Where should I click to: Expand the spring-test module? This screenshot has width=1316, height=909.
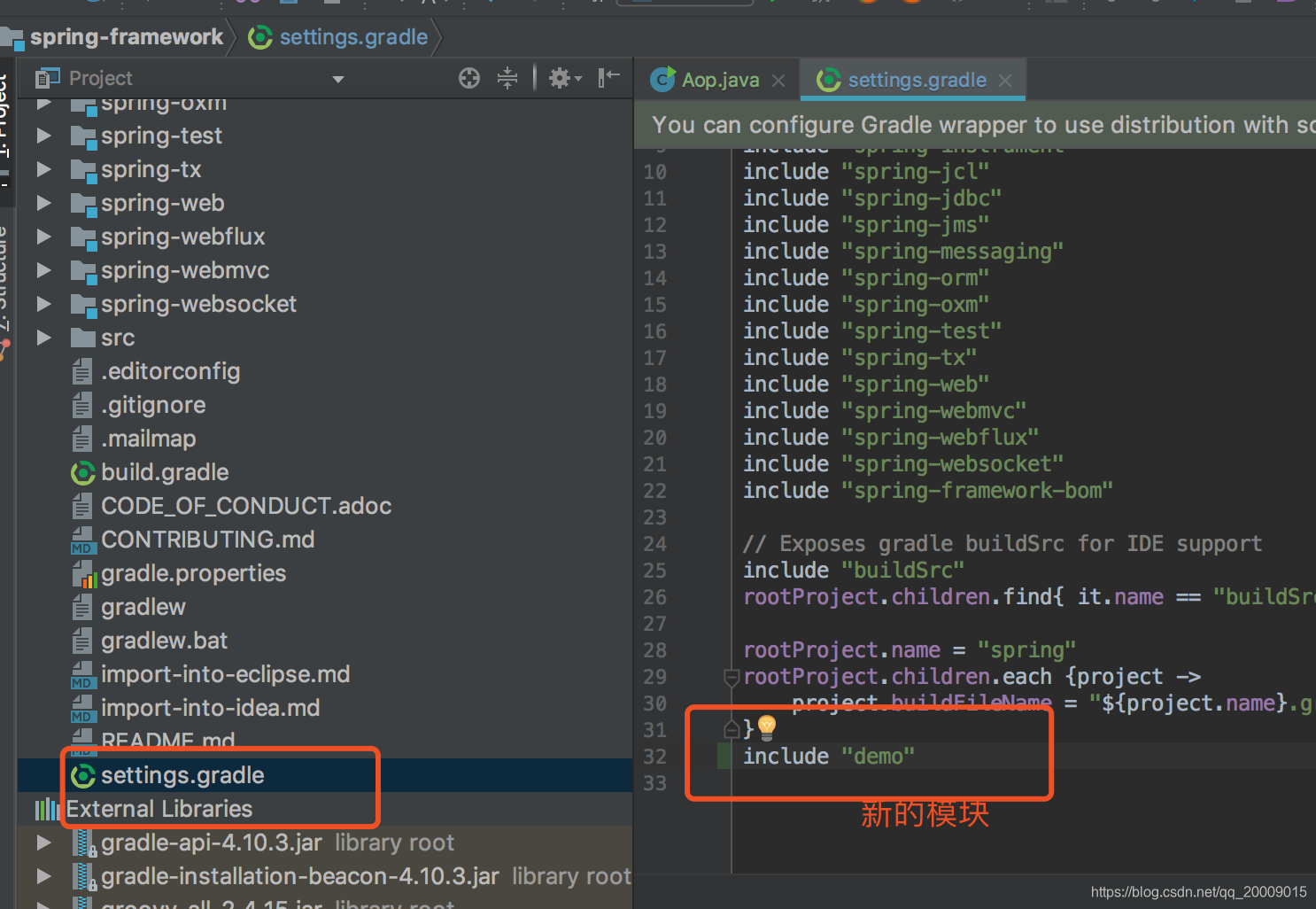[x=43, y=136]
